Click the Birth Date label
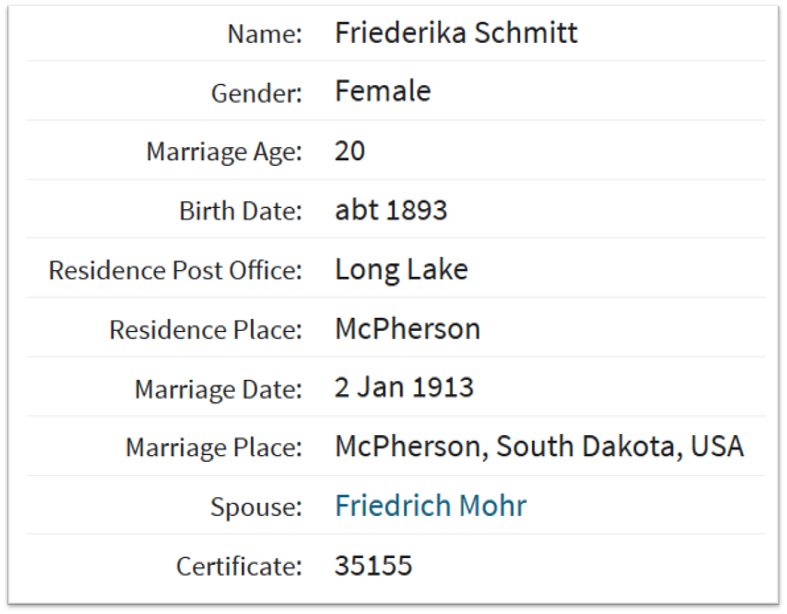 pyautogui.click(x=241, y=211)
